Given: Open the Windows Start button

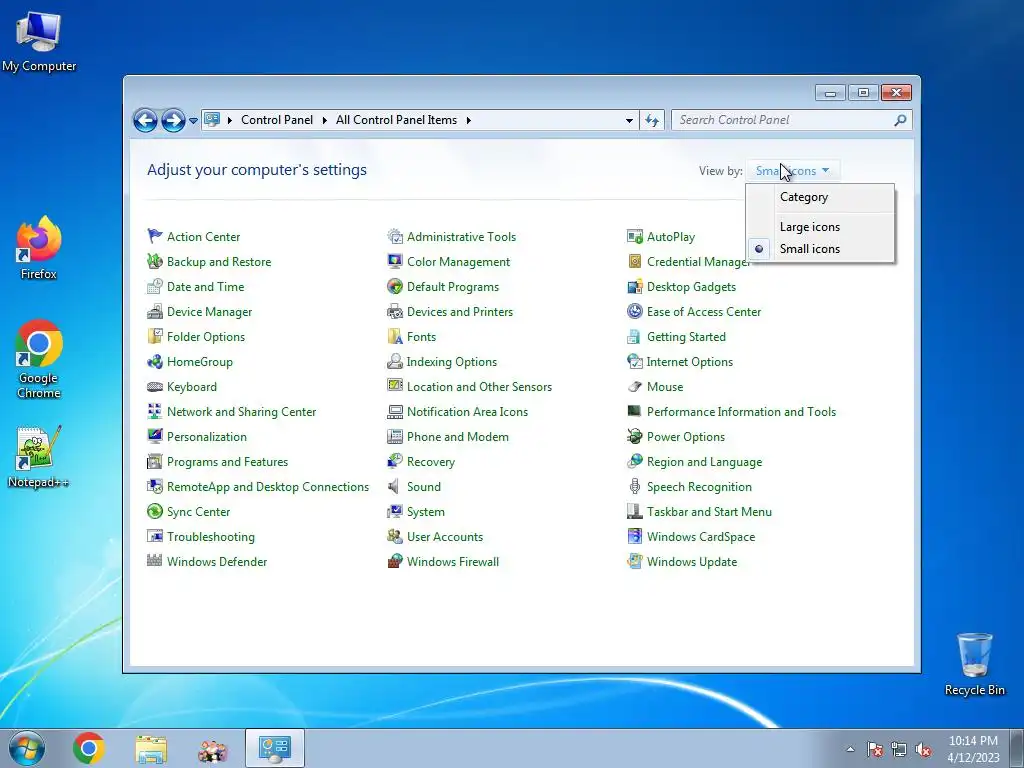Looking at the screenshot, I should (27, 748).
